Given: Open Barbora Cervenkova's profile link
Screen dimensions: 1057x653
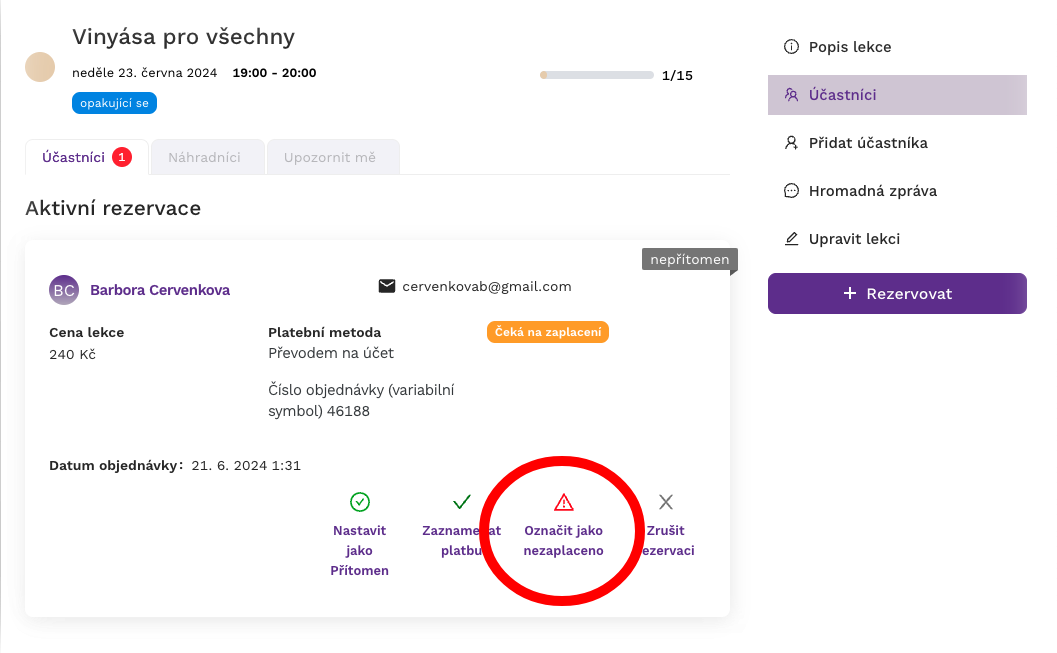Looking at the screenshot, I should 160,290.
